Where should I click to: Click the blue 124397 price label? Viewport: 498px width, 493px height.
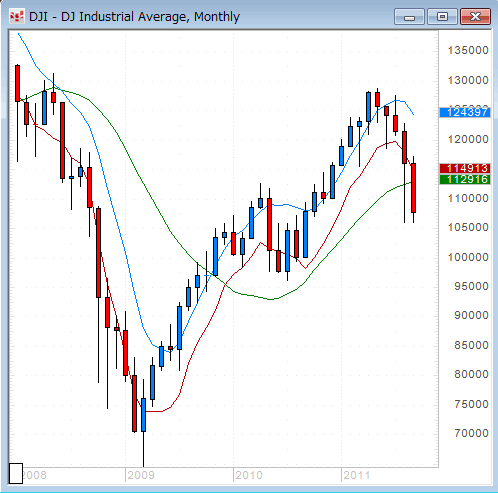coord(465,112)
